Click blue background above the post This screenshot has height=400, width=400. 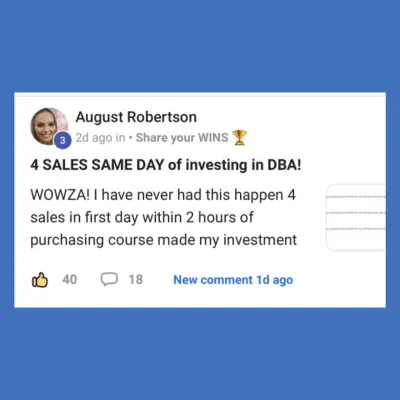[200, 47]
